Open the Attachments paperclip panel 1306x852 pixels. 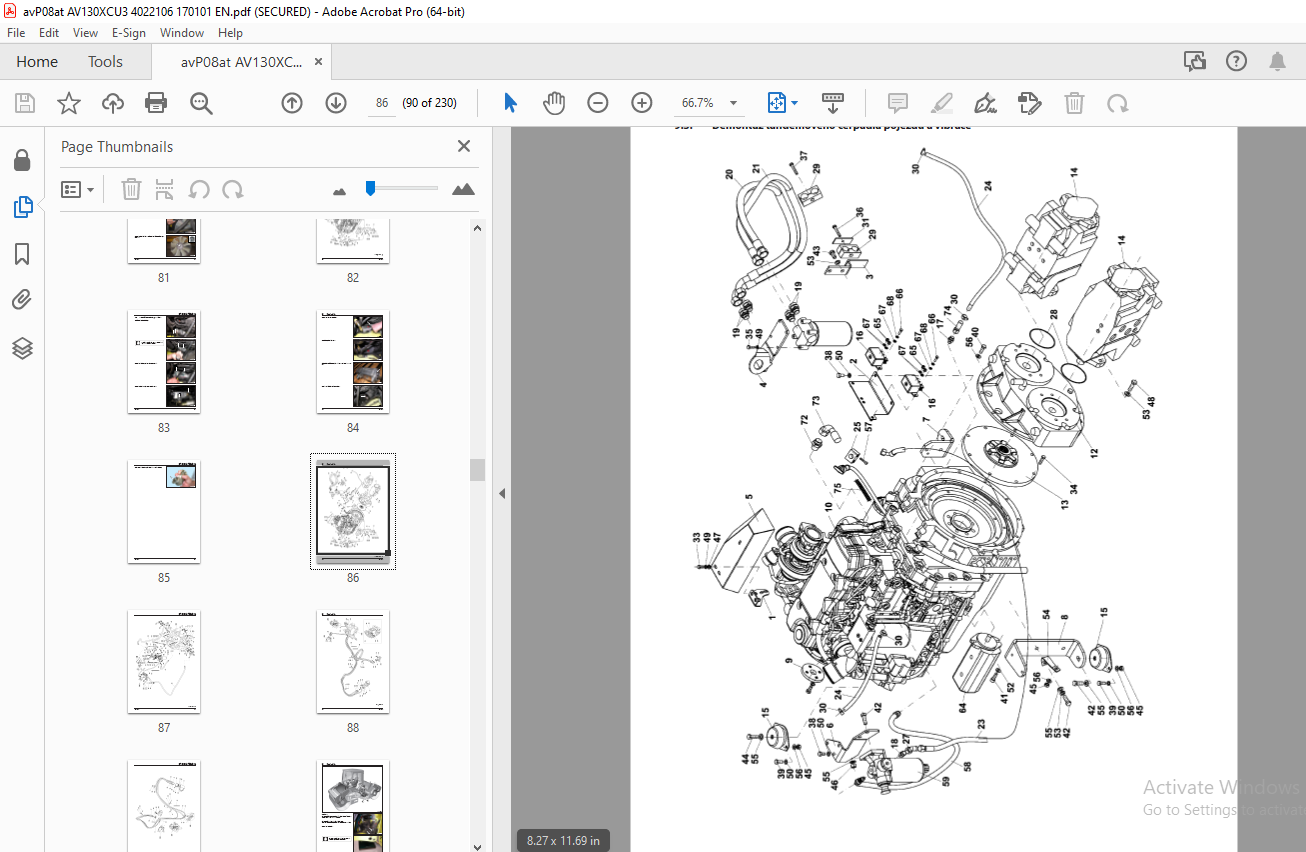pos(22,300)
